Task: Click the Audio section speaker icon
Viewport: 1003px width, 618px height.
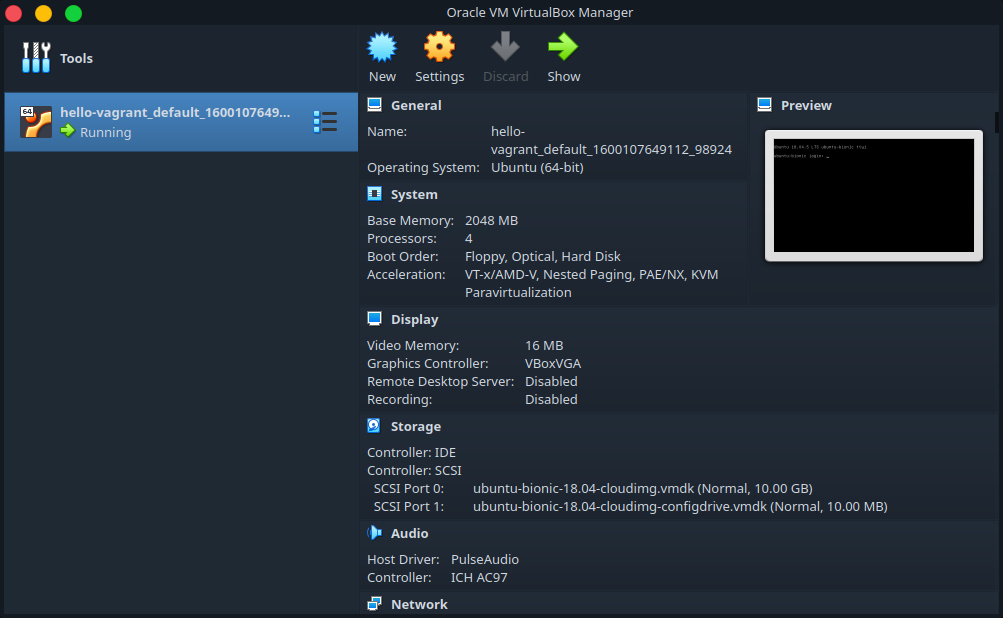Action: [x=375, y=532]
